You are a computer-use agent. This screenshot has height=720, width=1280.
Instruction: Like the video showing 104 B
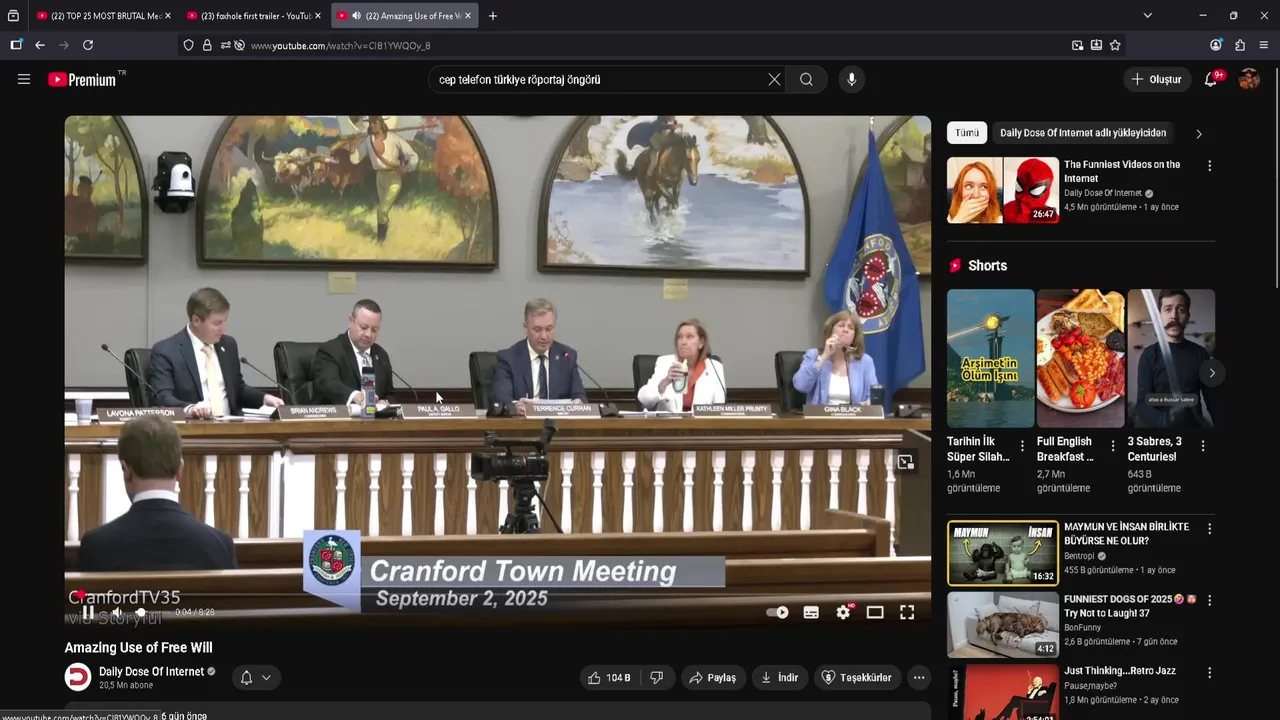pos(610,677)
